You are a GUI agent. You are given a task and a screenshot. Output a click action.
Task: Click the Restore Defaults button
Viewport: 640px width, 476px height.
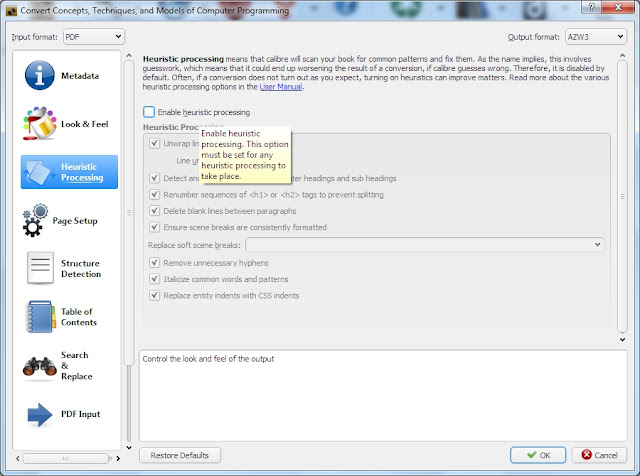point(180,455)
